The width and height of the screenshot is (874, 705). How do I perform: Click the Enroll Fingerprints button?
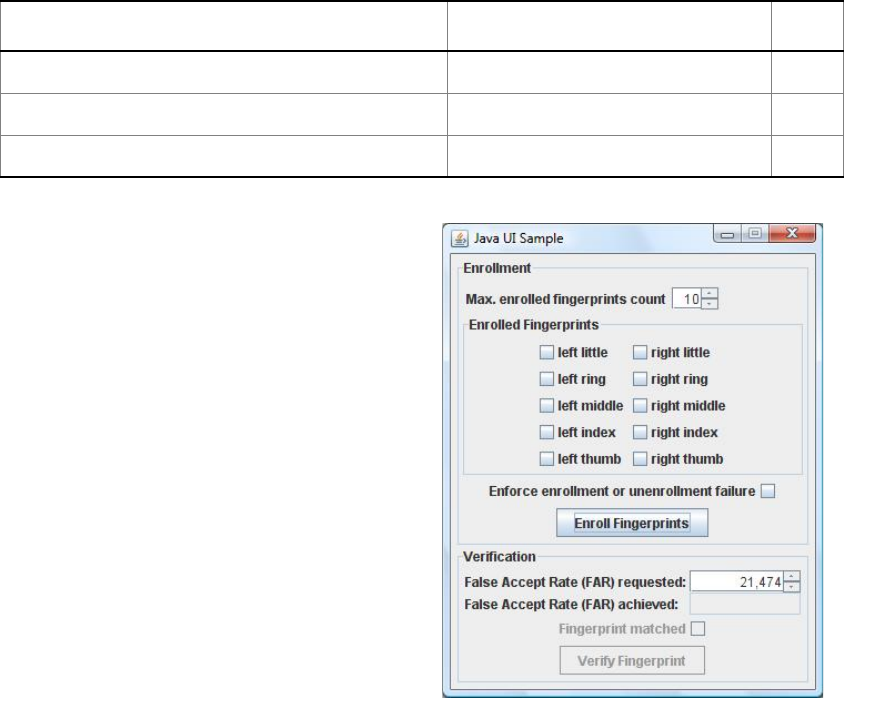pos(632,523)
